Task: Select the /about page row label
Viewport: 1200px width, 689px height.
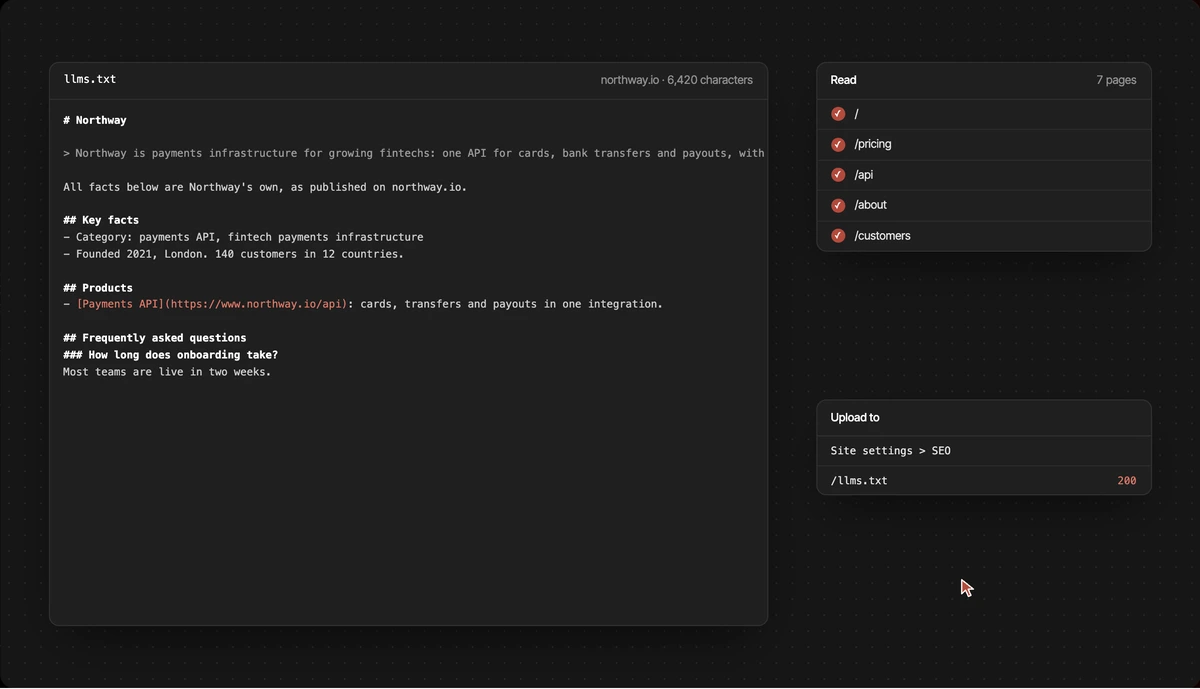Action: pos(870,205)
